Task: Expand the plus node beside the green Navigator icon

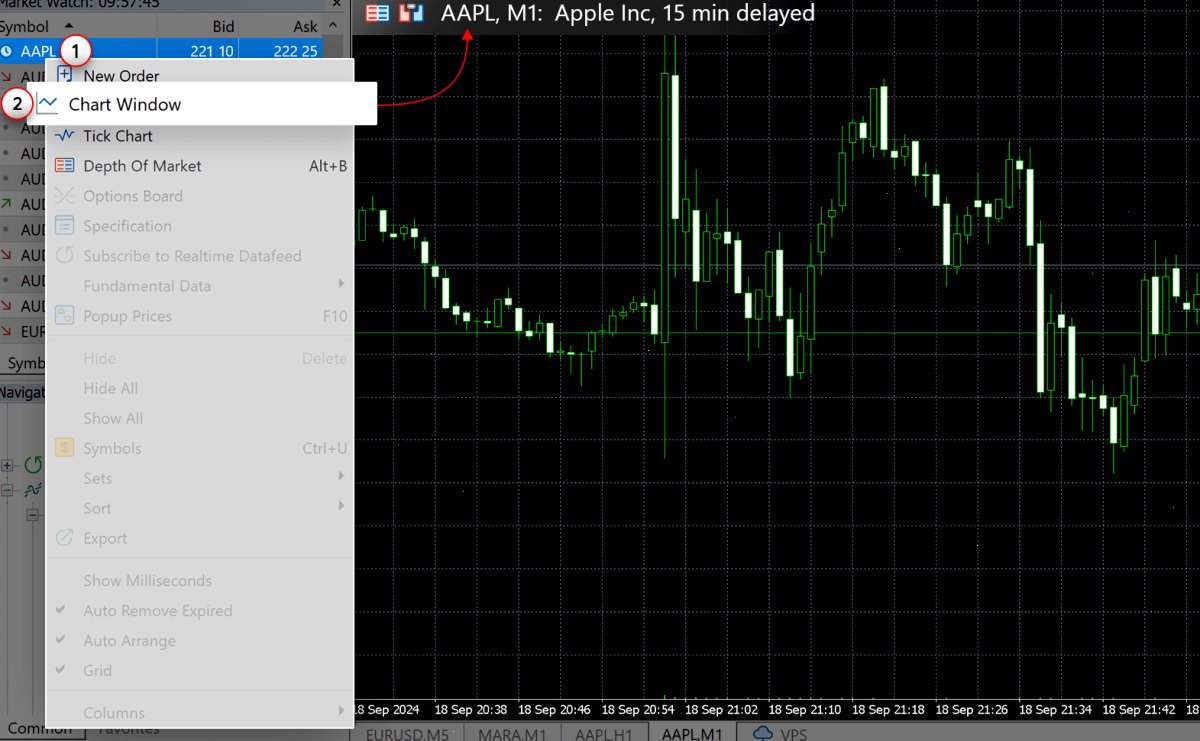Action: coord(8,465)
